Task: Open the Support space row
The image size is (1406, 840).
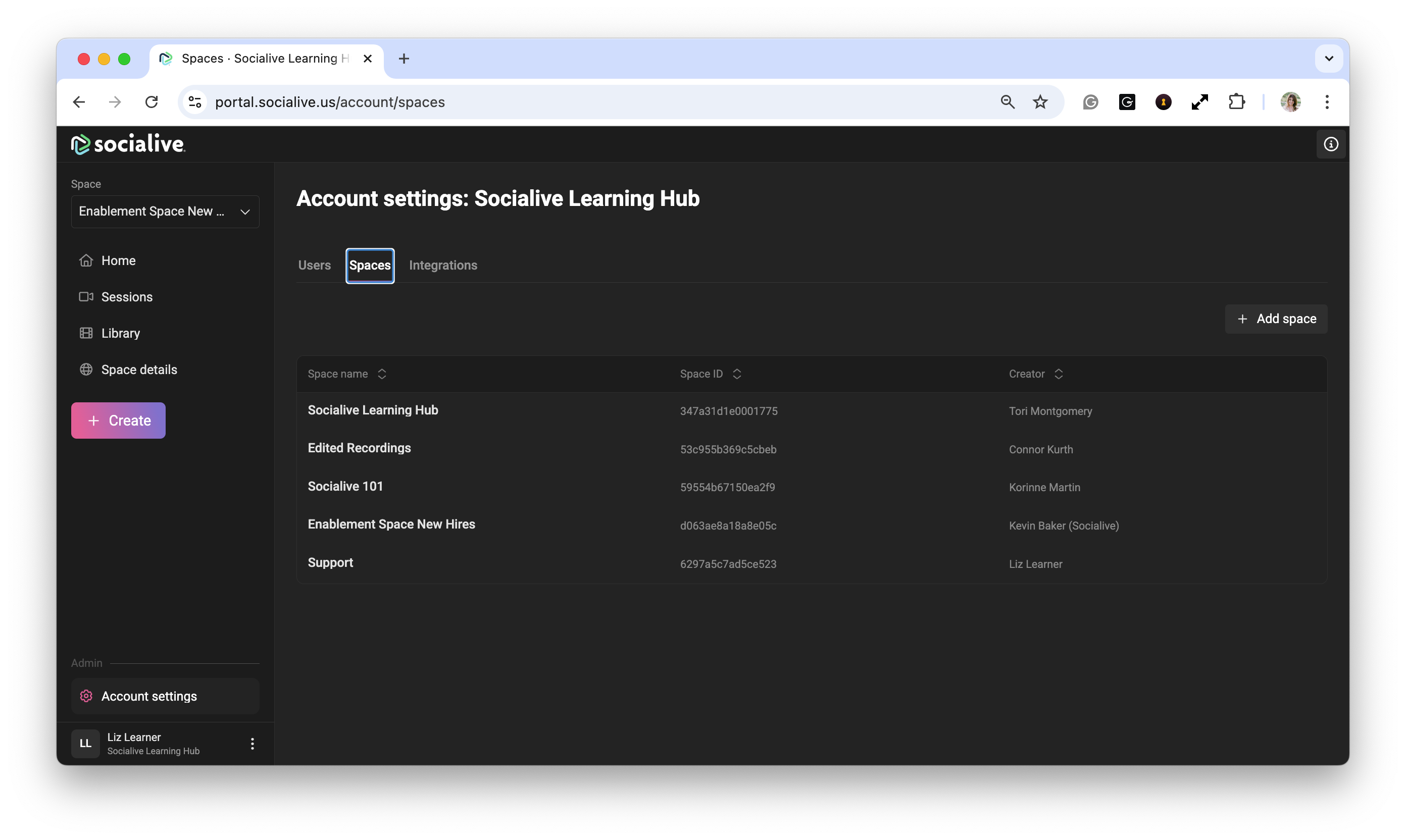Action: click(x=330, y=563)
